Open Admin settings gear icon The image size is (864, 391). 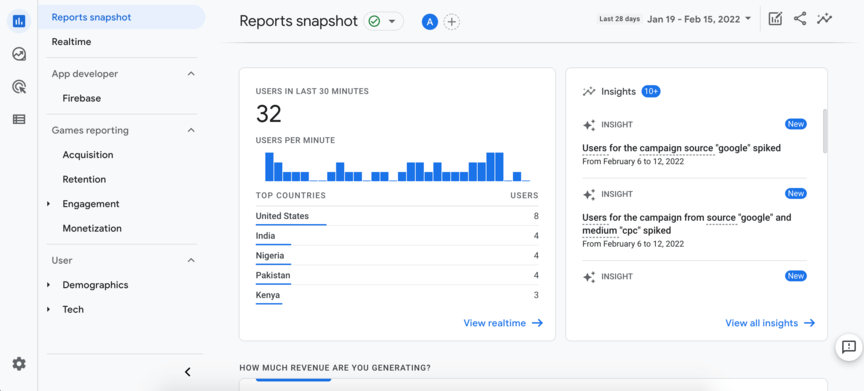coord(19,363)
